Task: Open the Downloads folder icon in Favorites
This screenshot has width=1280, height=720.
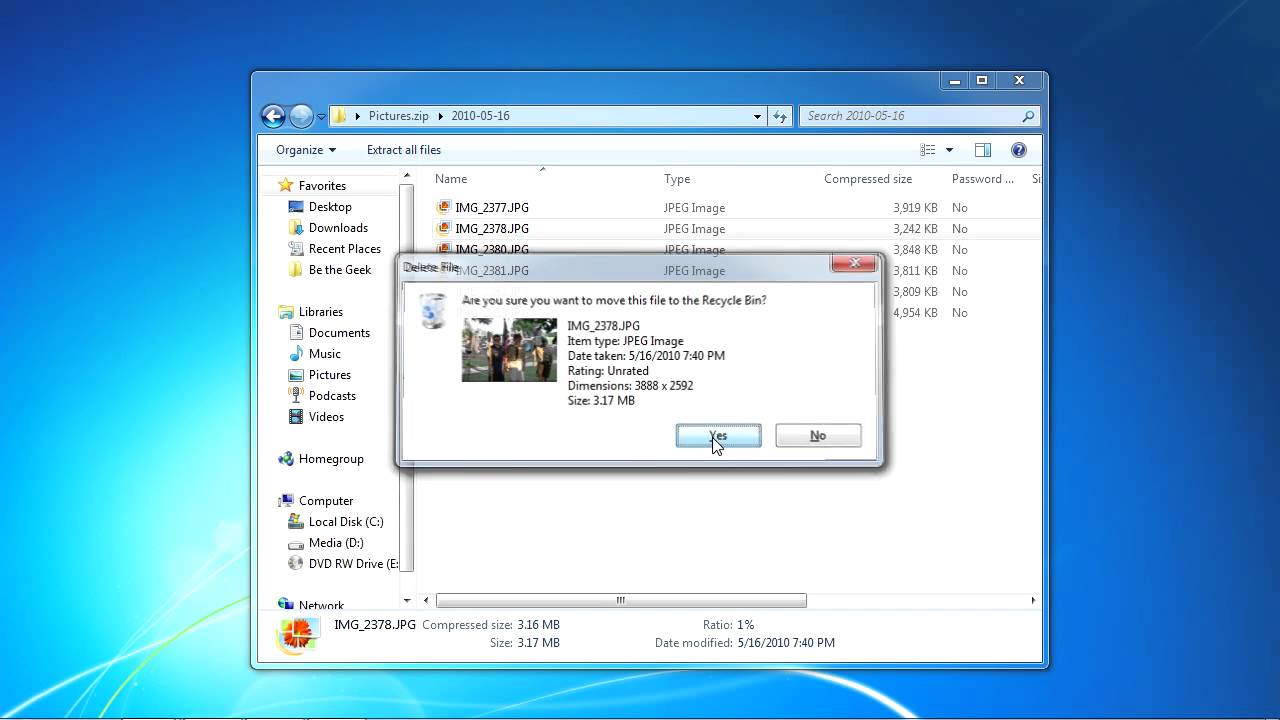Action: click(x=296, y=228)
